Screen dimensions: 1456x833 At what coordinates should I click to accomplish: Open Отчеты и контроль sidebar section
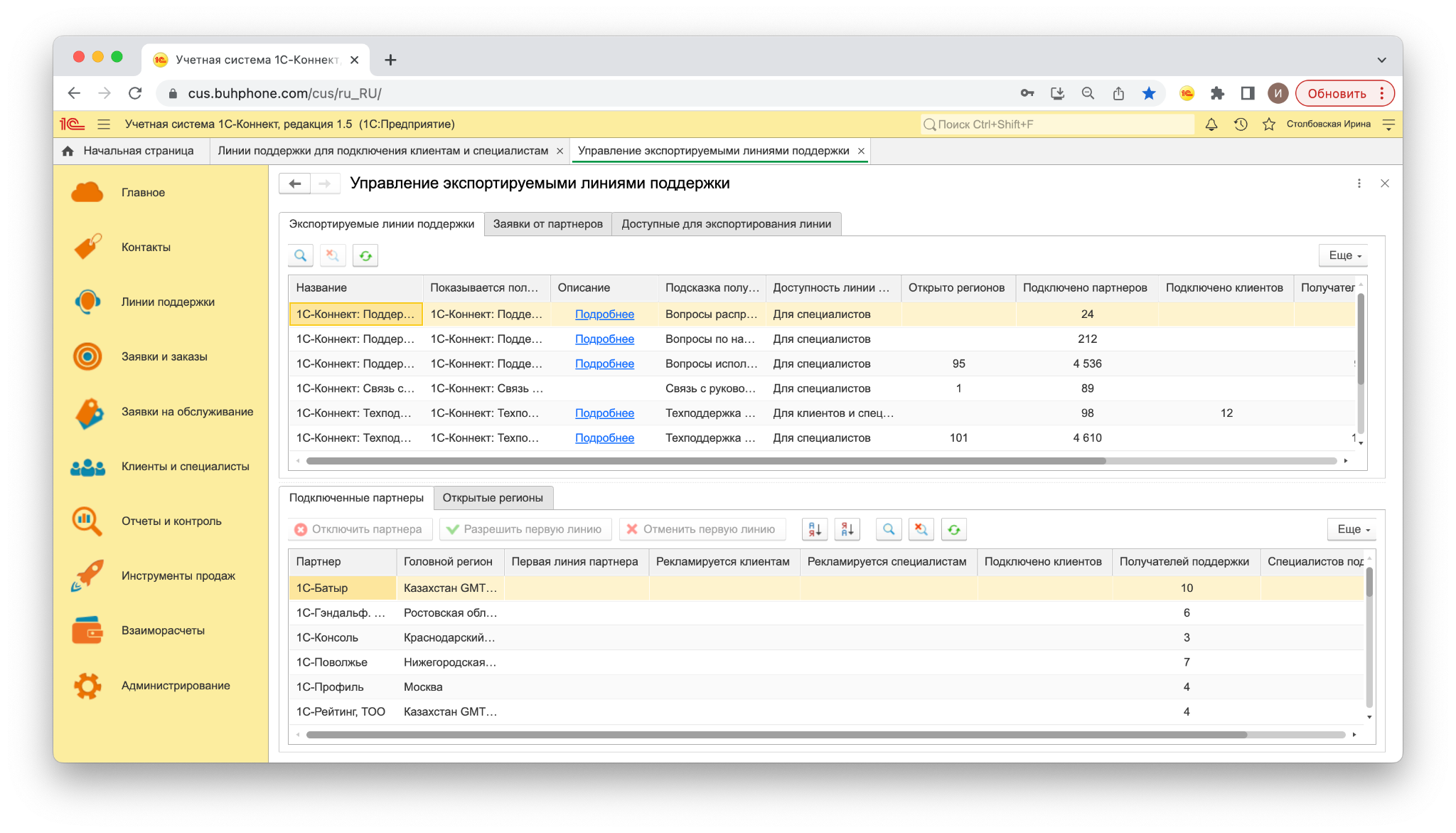click(171, 521)
